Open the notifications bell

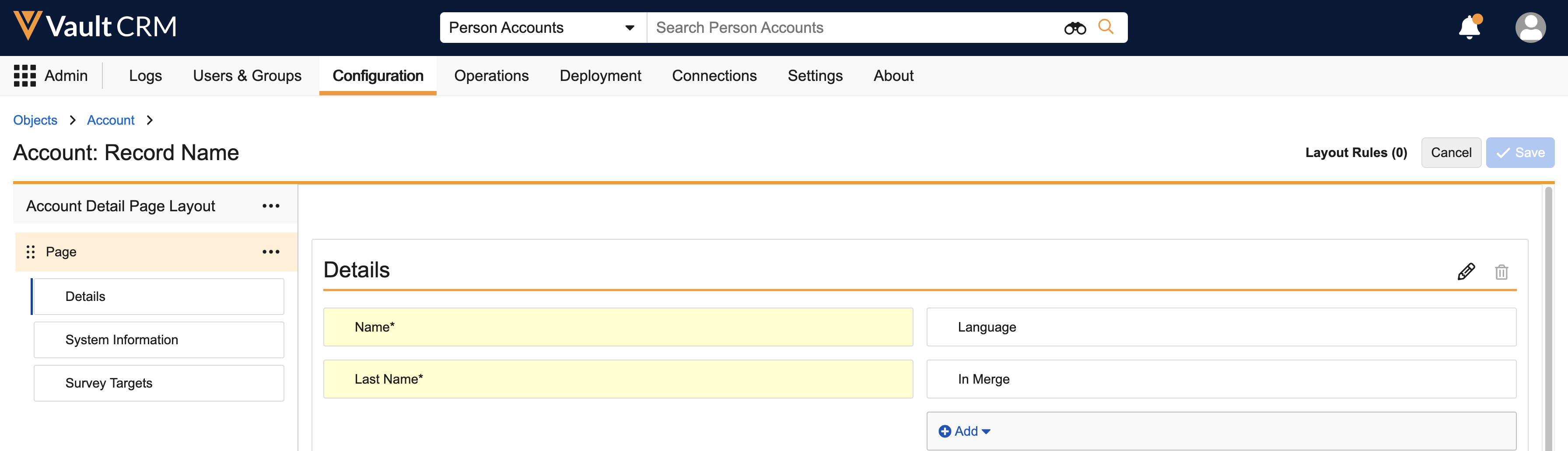tap(1469, 28)
